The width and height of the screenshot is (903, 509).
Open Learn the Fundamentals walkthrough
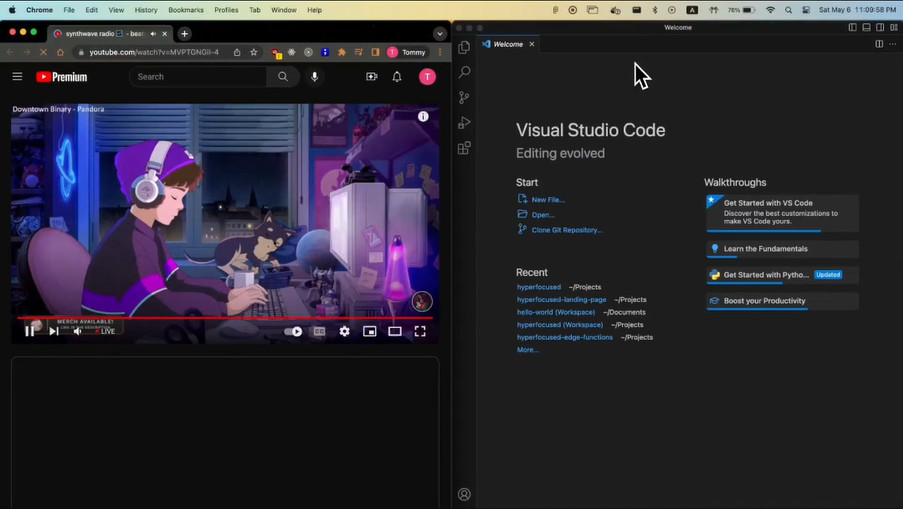click(x=782, y=249)
